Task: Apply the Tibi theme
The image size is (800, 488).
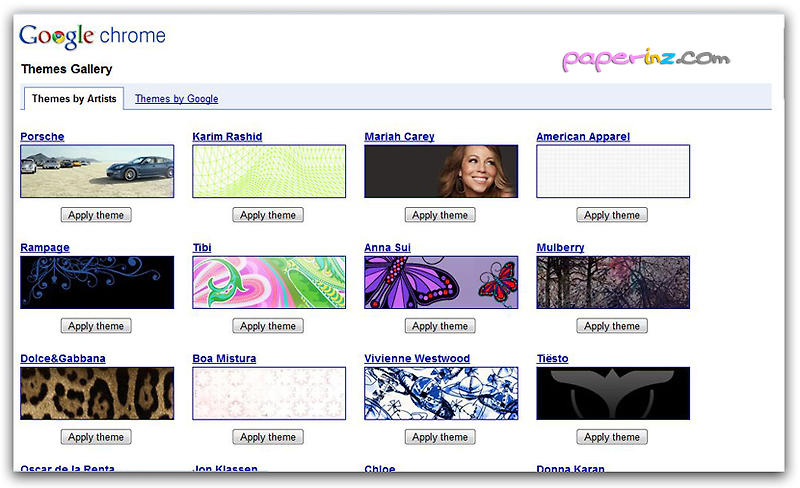Action: point(268,326)
